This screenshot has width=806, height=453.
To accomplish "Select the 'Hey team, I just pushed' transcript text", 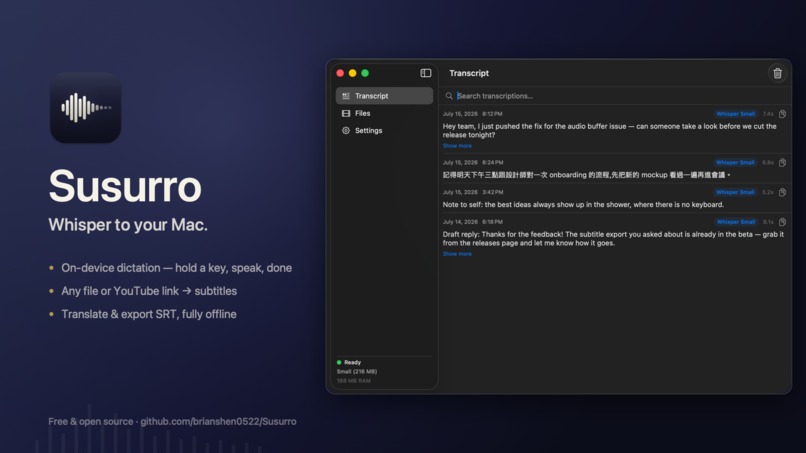I will pyautogui.click(x=609, y=131).
